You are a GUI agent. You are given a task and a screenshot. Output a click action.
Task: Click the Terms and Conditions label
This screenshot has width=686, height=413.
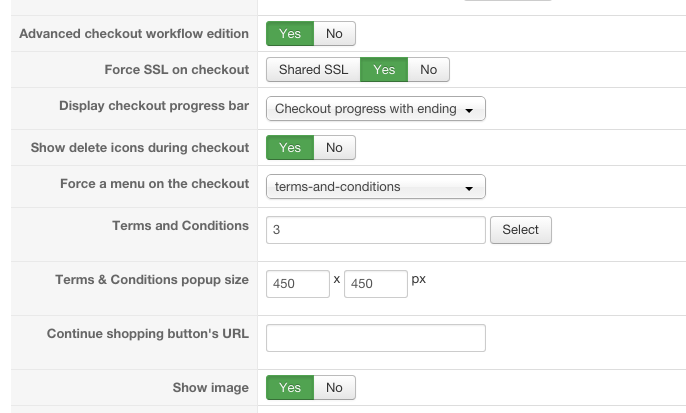(x=180, y=226)
